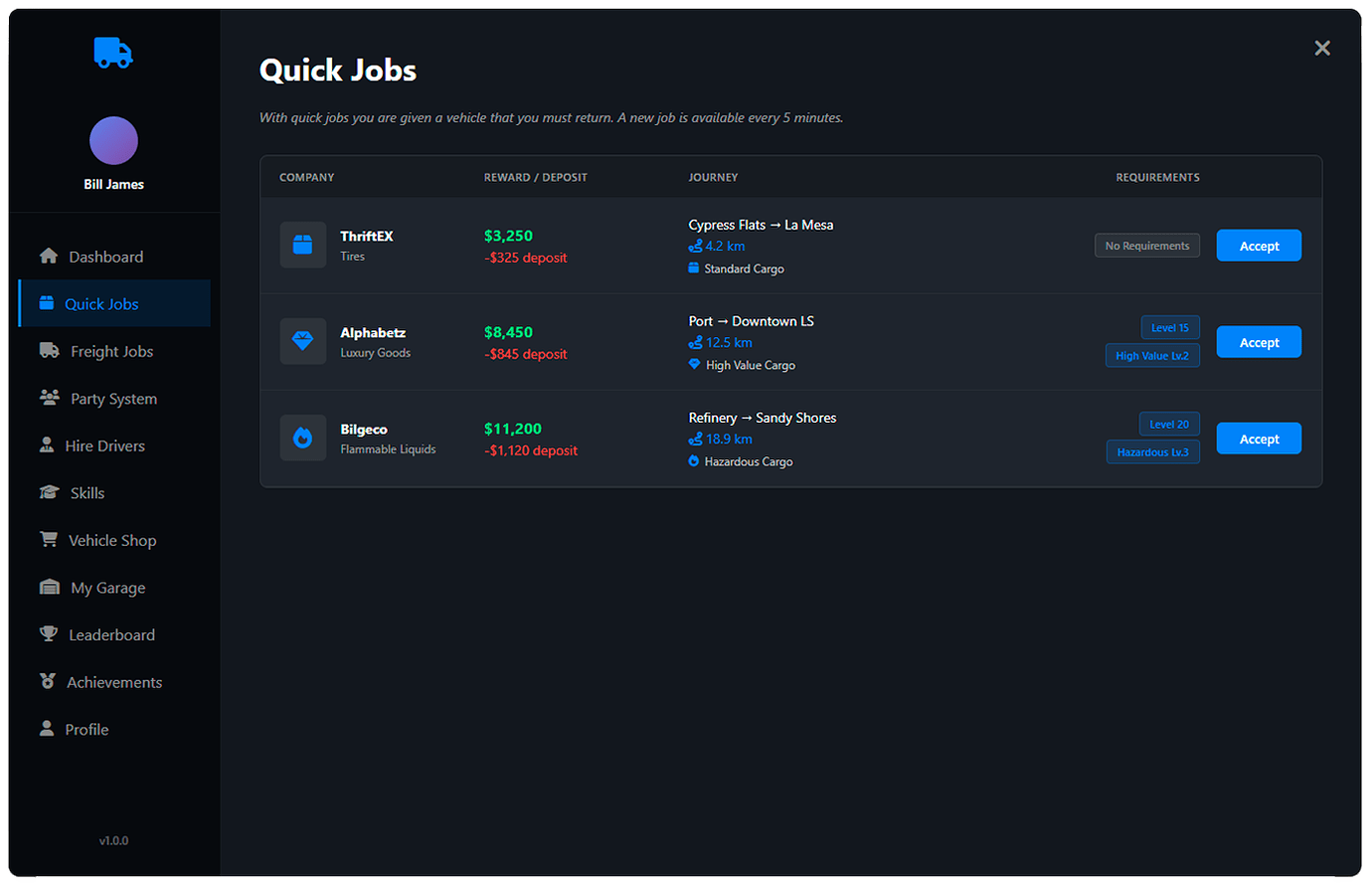Screen dimensions: 1372x887
Task: Click the Hire Drivers person icon
Action: [47, 445]
